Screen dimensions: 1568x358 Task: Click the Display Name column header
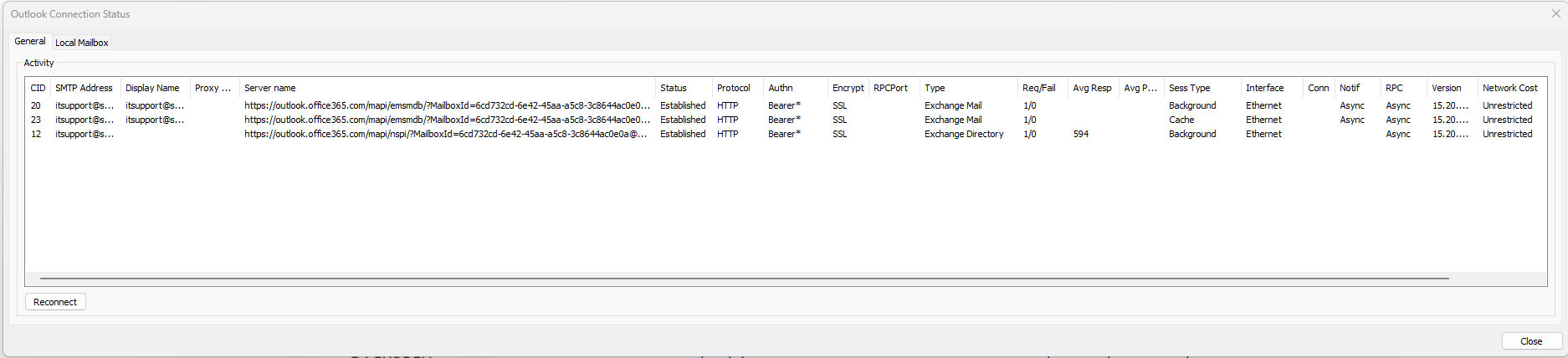point(153,88)
